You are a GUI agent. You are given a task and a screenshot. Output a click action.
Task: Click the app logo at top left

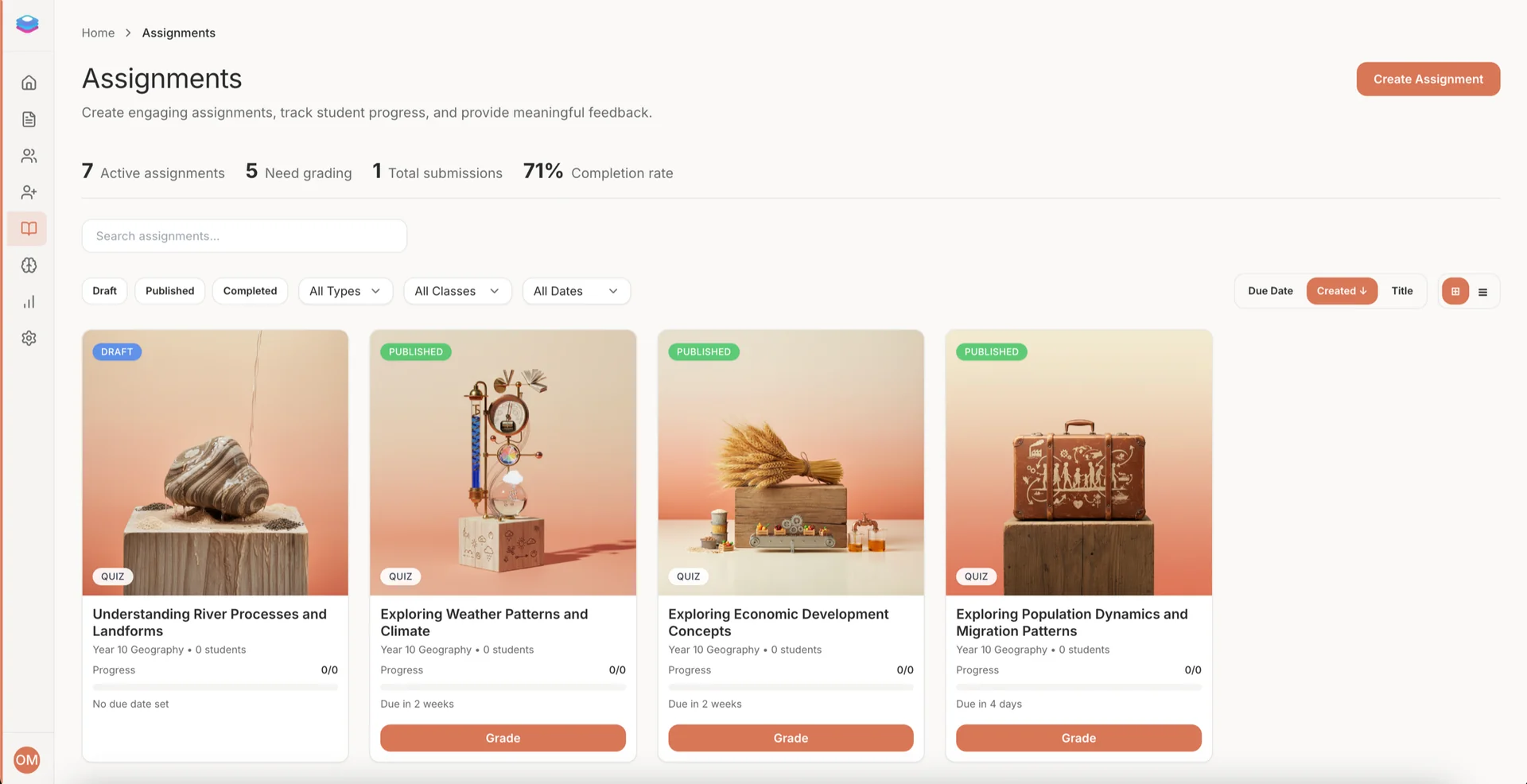(27, 24)
